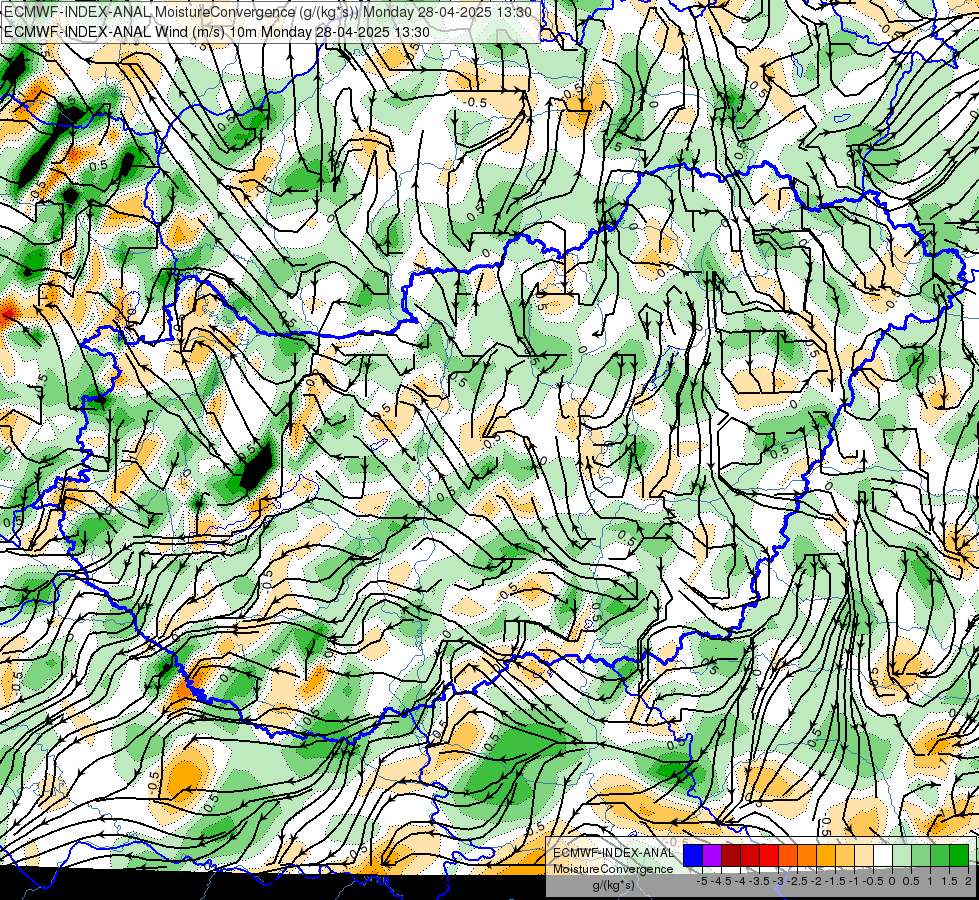Click the -3.5 legend scale value
Image resolution: width=979 pixels, height=900 pixels.
click(759, 881)
